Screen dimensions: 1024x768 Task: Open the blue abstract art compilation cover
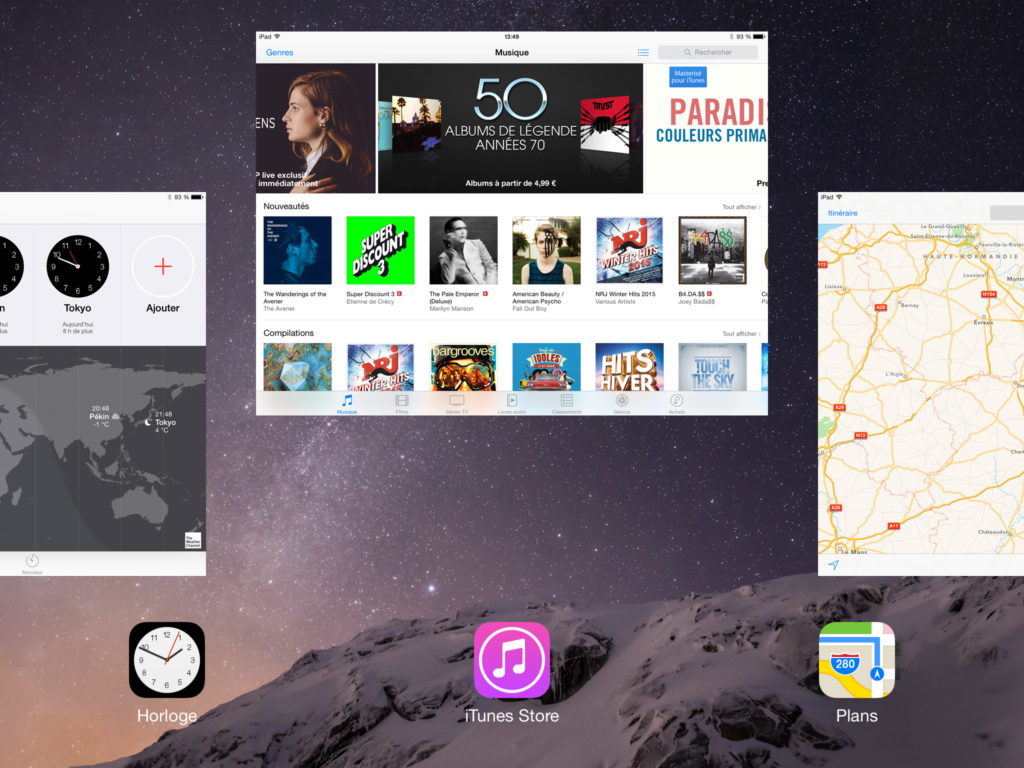[x=297, y=367]
